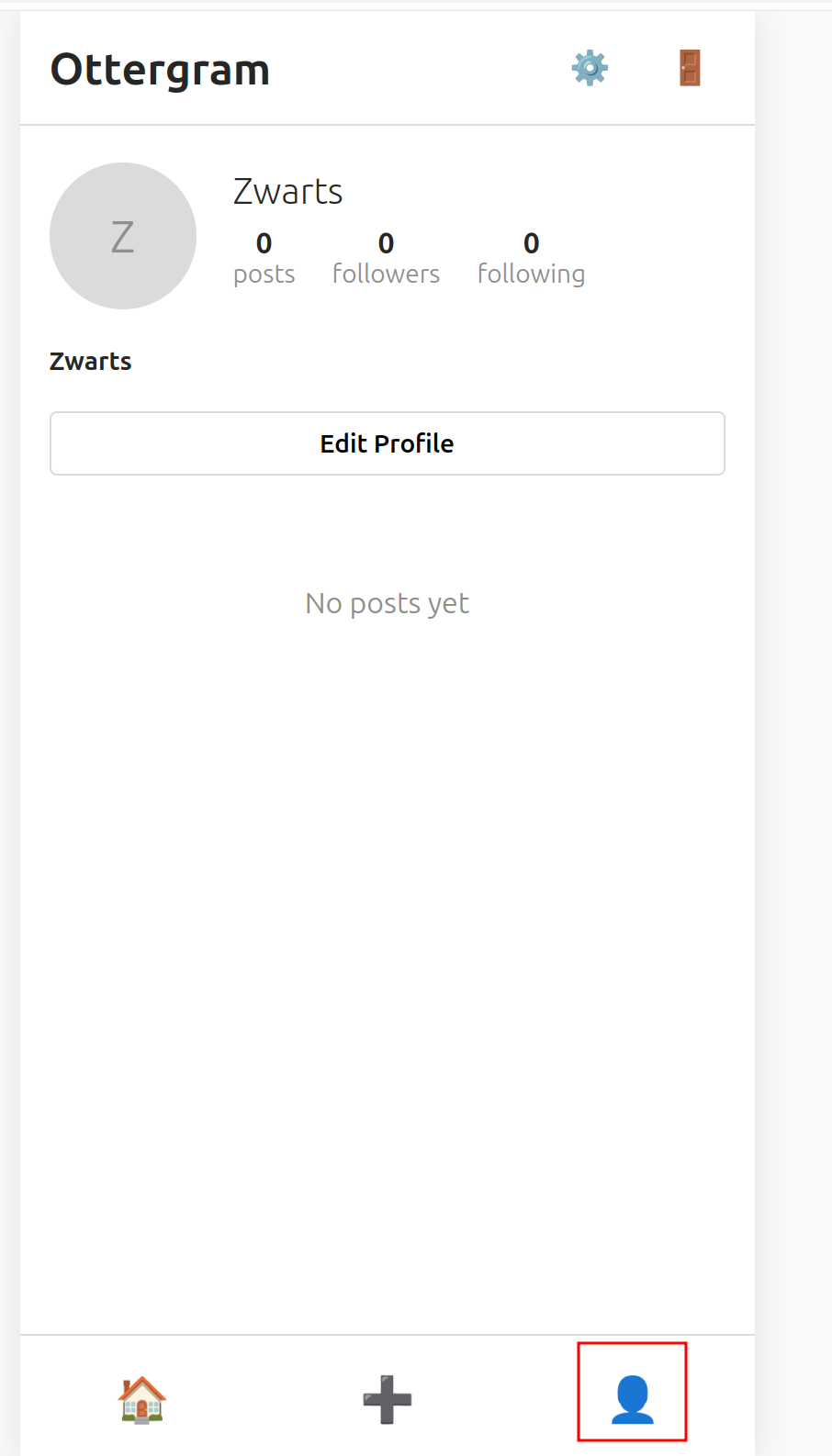This screenshot has height=1456, width=832.
Task: Click the "No posts yet" message
Action: tap(388, 603)
